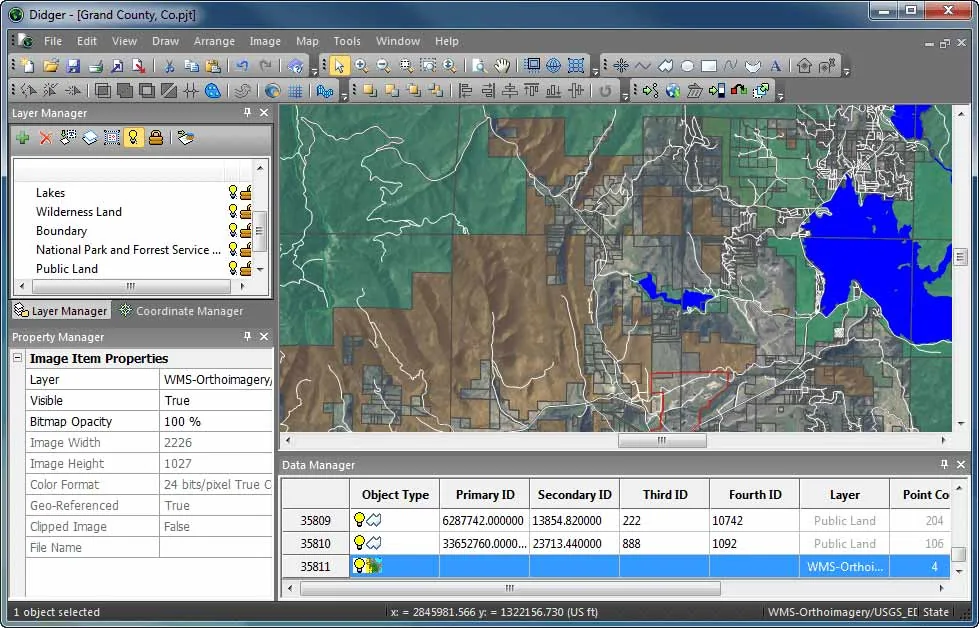Viewport: 979px width, 628px height.
Task: Click the Layer Manager list down arrow
Action: (260, 270)
